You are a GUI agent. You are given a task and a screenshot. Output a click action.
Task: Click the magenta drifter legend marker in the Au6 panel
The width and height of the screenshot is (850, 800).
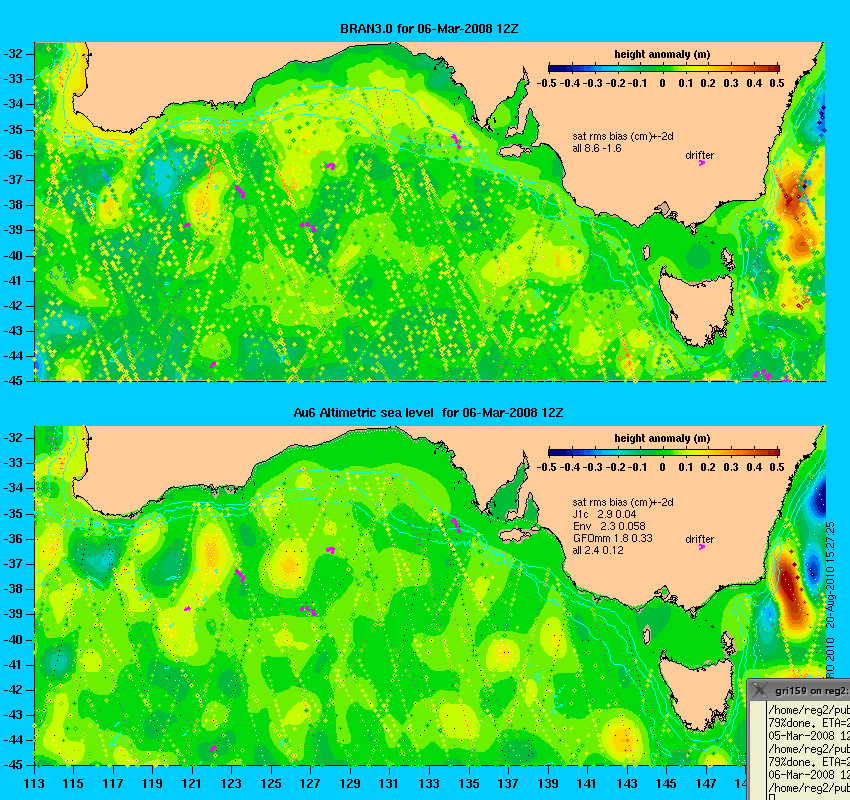tap(701, 547)
